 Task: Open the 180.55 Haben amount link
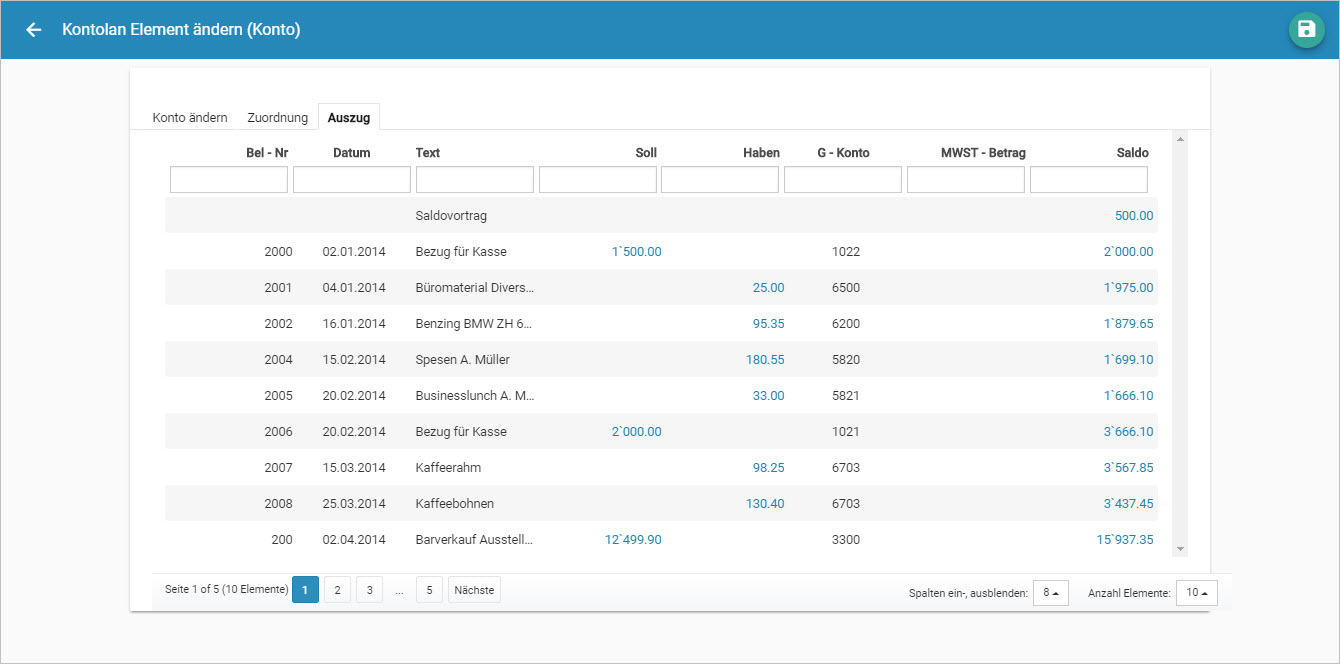click(x=765, y=360)
